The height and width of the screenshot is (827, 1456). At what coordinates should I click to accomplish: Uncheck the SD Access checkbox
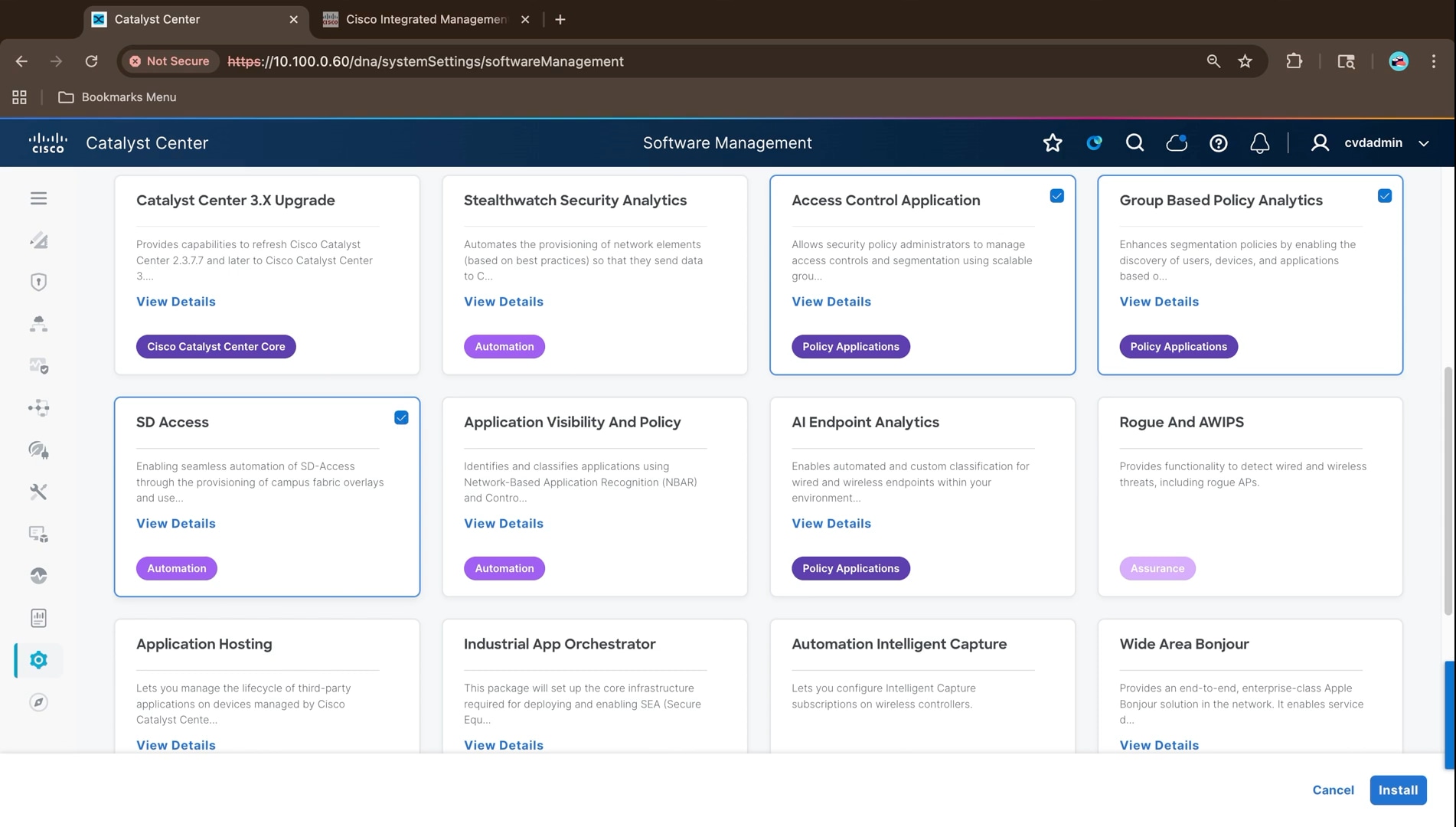coord(401,417)
